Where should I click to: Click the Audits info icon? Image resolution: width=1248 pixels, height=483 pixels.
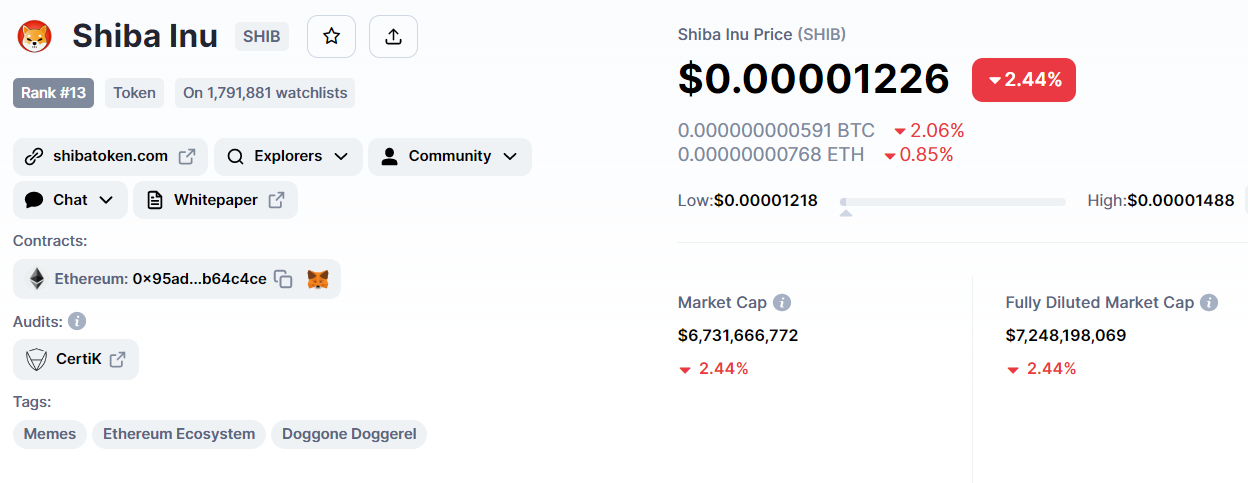coord(77,321)
